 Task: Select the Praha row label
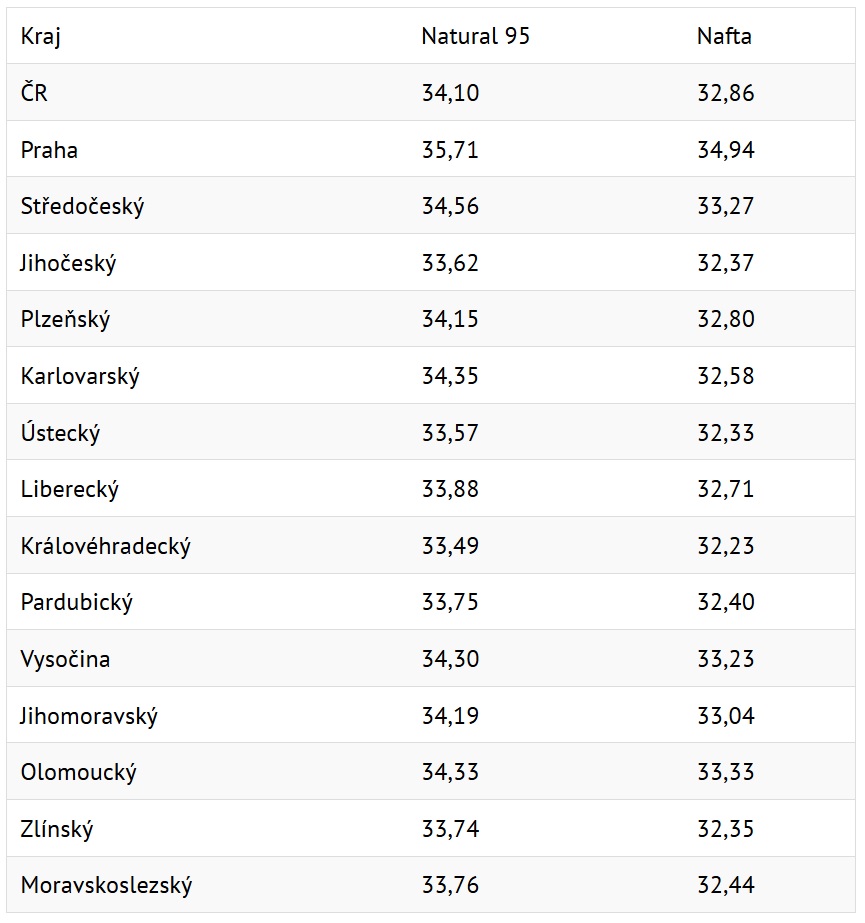click(x=49, y=150)
